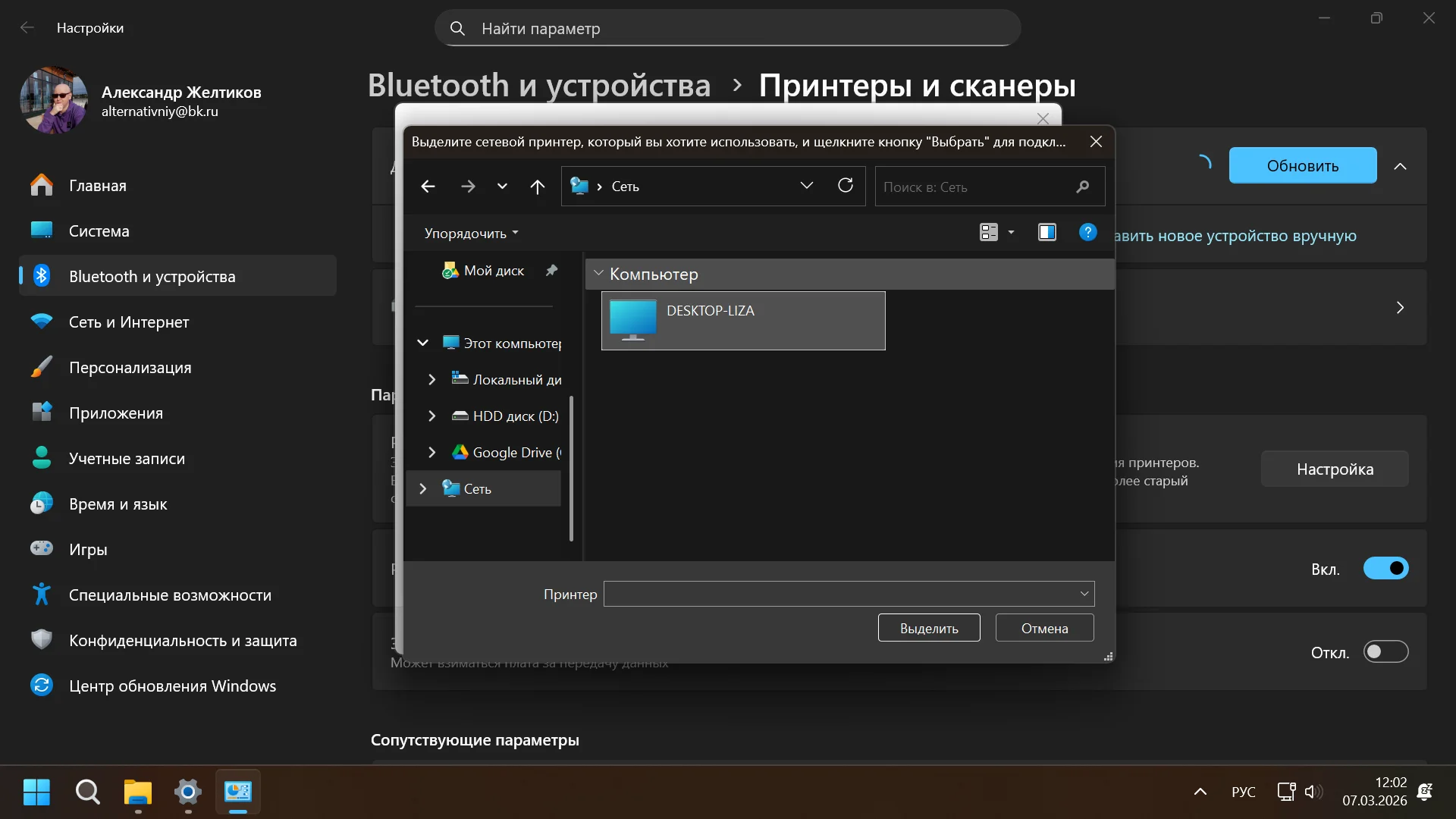Screen dimensions: 1456x819
Task: Click the Up one level arrow
Action: pyautogui.click(x=537, y=187)
